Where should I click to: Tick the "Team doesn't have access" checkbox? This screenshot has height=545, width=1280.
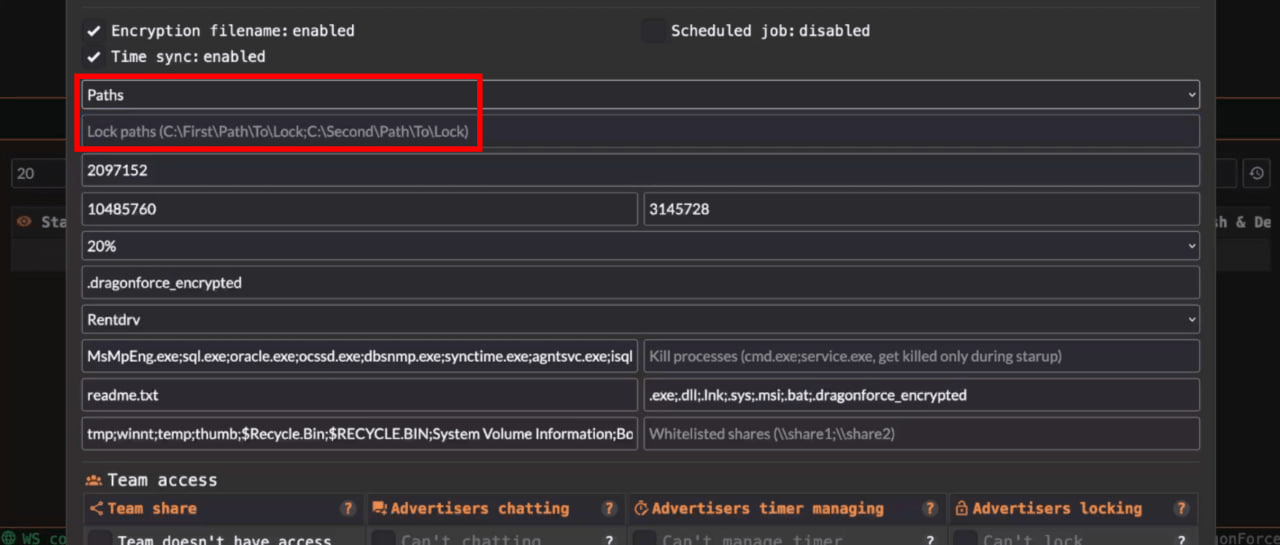[100, 540]
